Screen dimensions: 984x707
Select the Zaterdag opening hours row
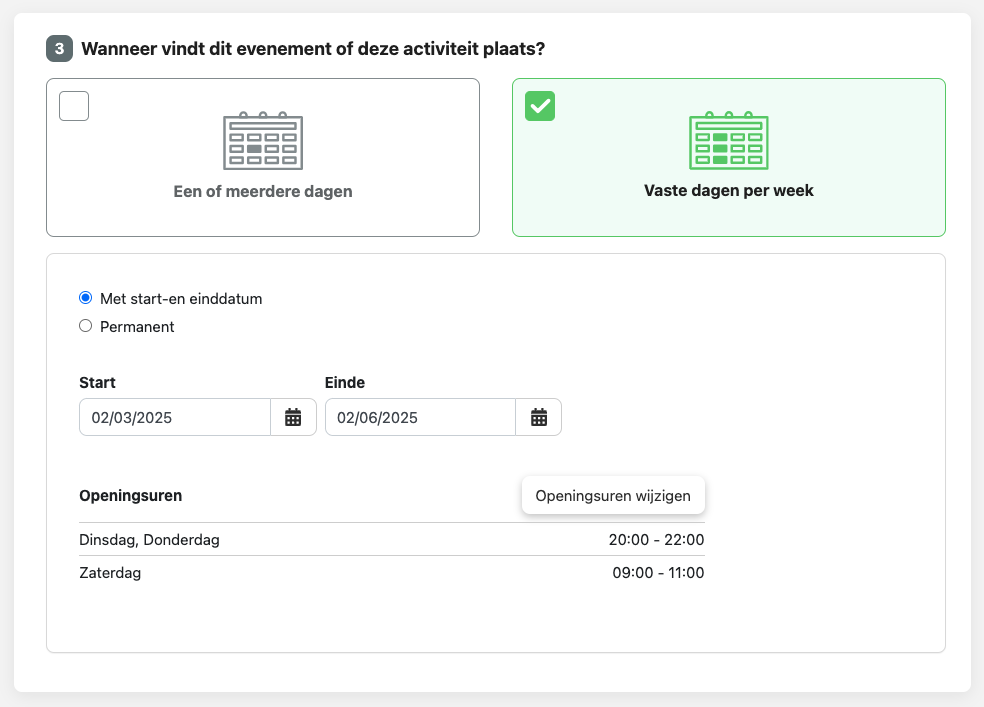click(x=110, y=573)
